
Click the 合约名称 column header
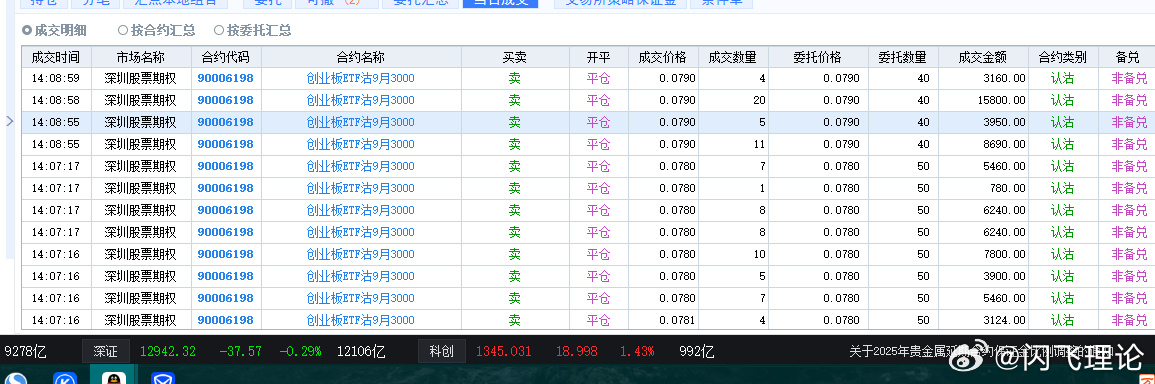click(361, 57)
